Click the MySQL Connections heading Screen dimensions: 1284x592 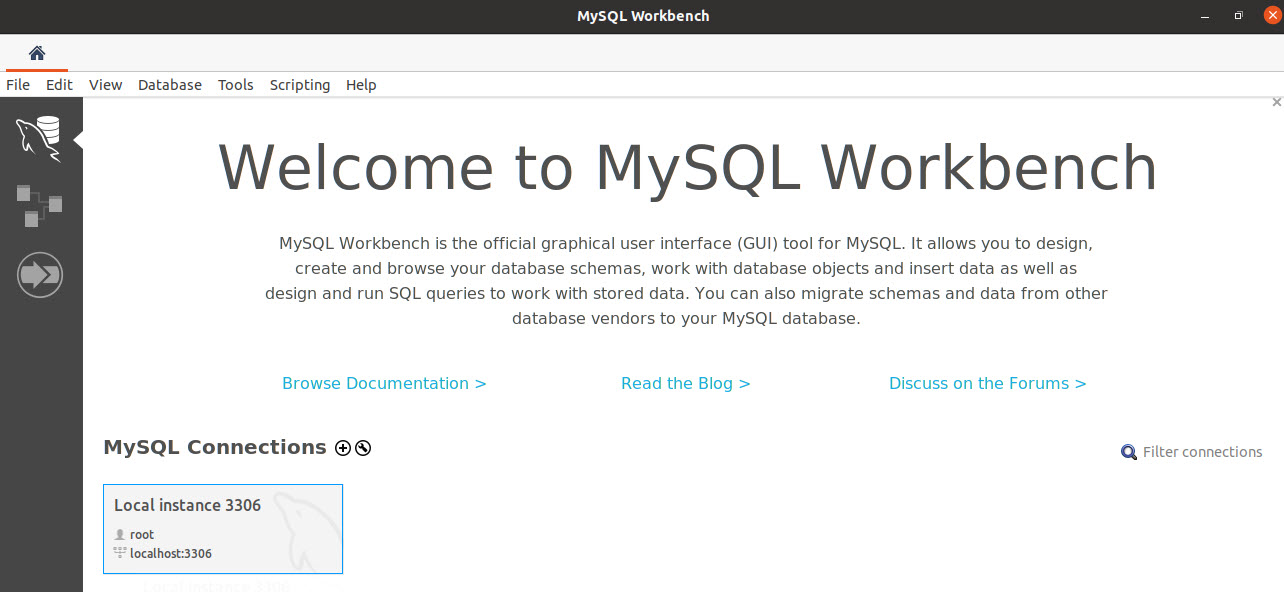pyautogui.click(x=215, y=447)
